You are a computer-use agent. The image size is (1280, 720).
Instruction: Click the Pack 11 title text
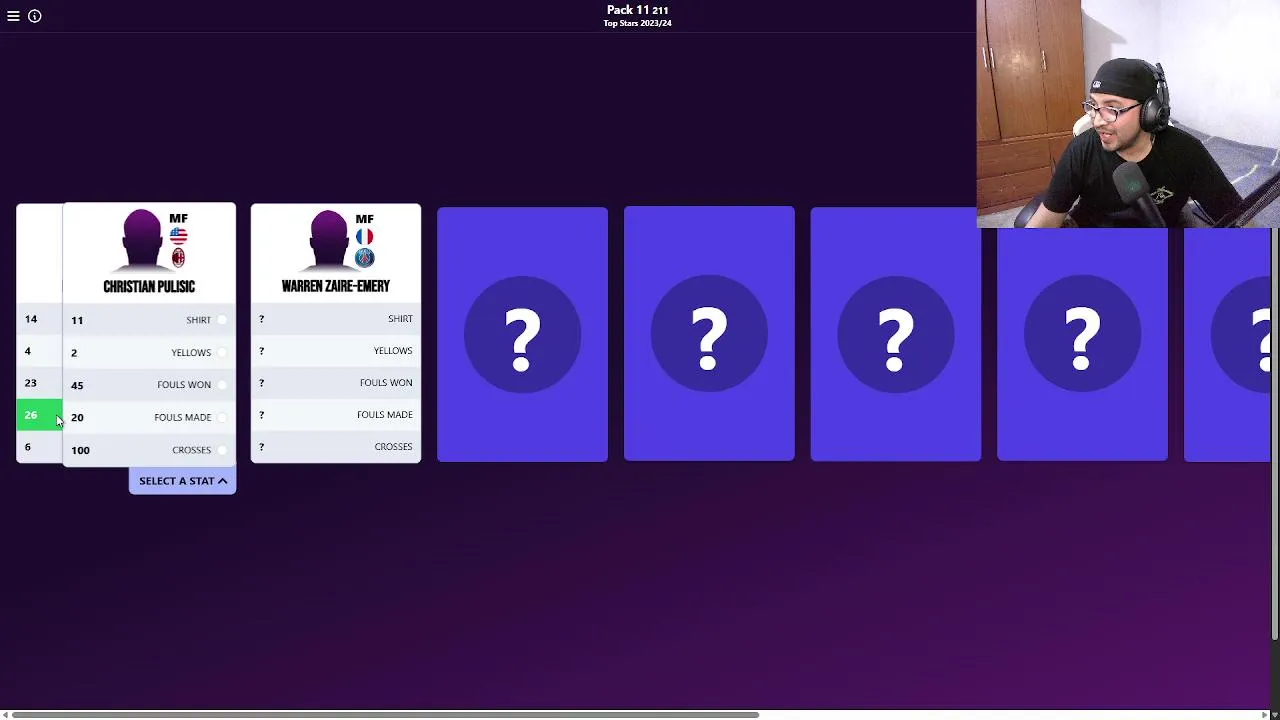637,10
